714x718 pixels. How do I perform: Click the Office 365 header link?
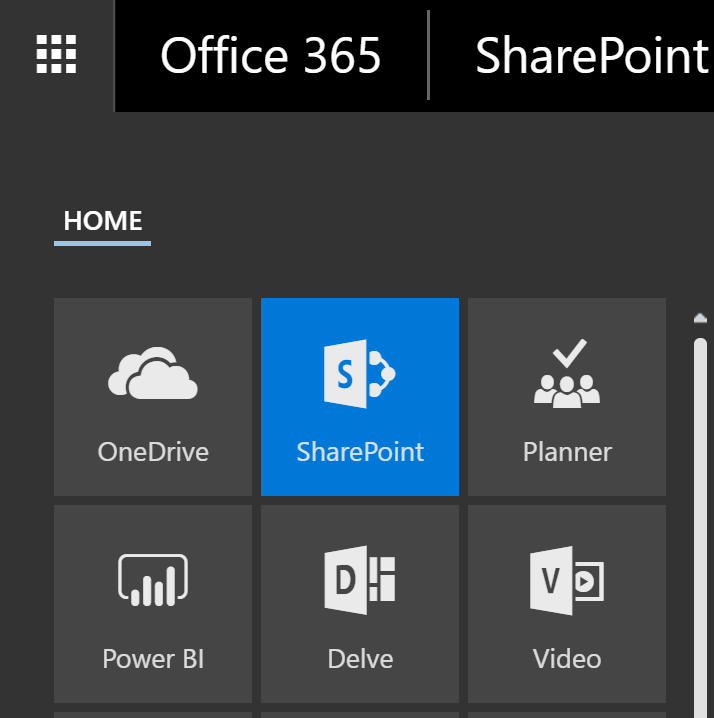[x=271, y=56]
